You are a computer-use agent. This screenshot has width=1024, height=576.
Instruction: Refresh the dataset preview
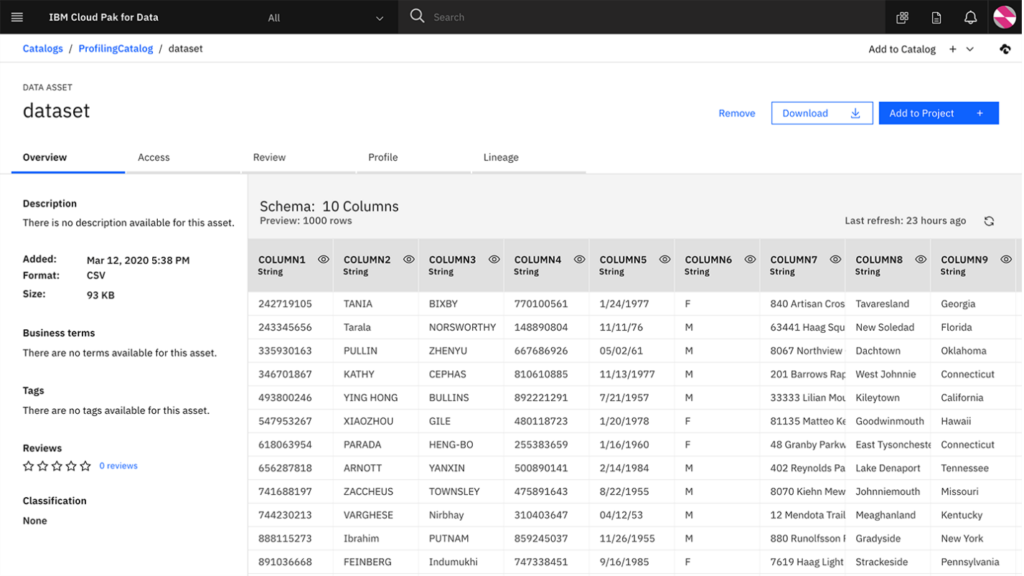tap(988, 222)
